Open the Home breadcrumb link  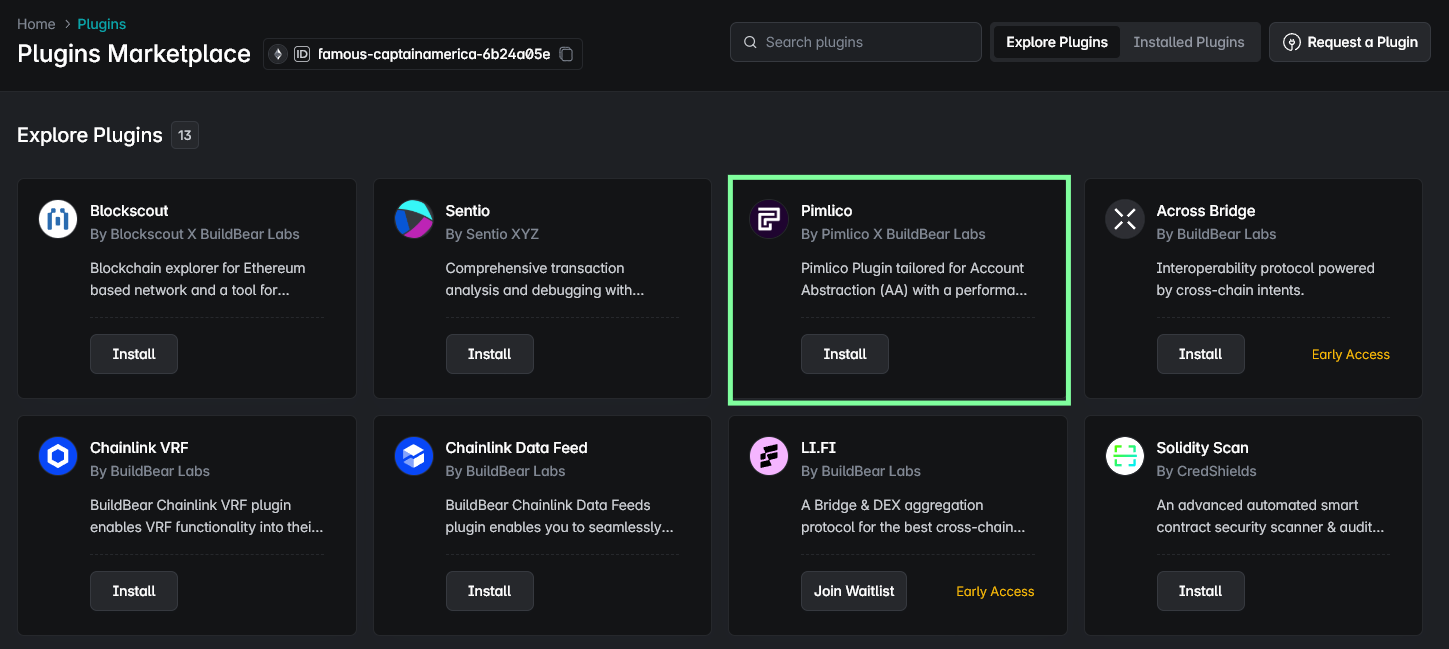point(36,23)
